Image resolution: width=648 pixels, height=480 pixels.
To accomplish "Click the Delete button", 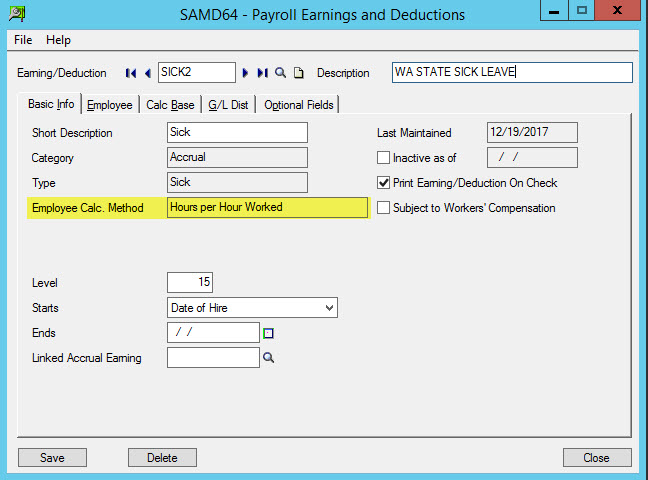I will pyautogui.click(x=162, y=458).
